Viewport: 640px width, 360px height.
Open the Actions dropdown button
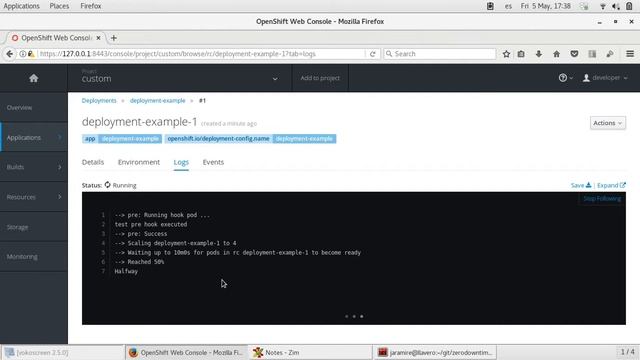[607, 123]
